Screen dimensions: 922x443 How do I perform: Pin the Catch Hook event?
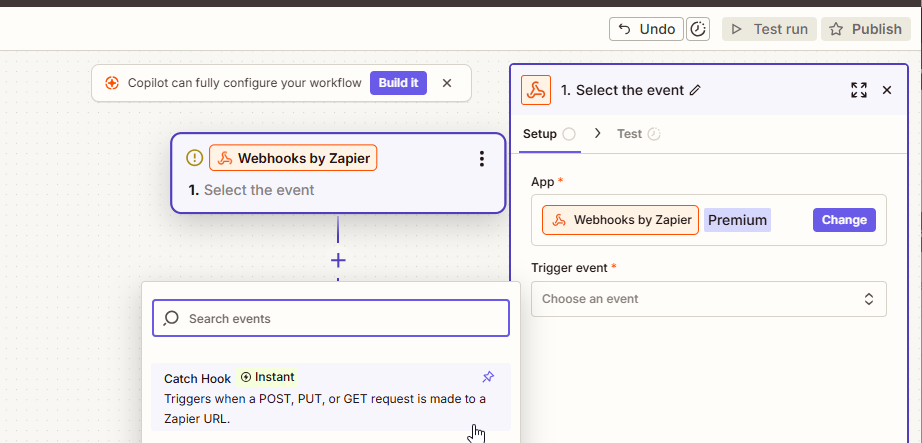coord(488,377)
